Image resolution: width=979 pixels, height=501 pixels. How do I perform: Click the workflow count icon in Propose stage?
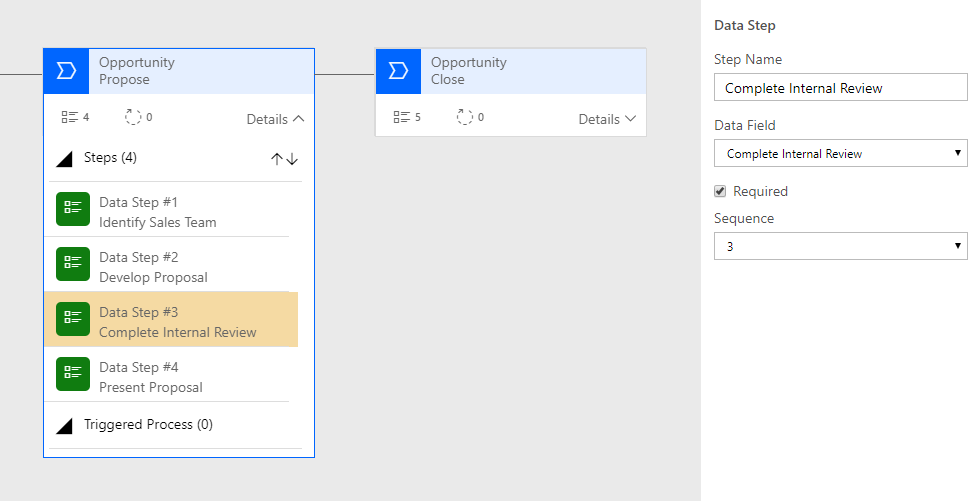coord(133,117)
